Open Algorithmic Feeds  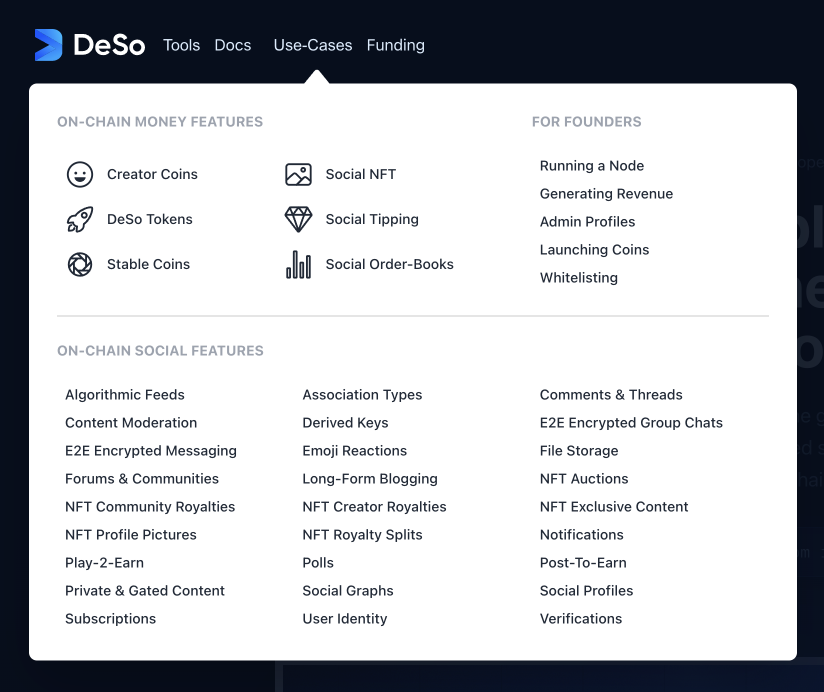click(x=125, y=395)
